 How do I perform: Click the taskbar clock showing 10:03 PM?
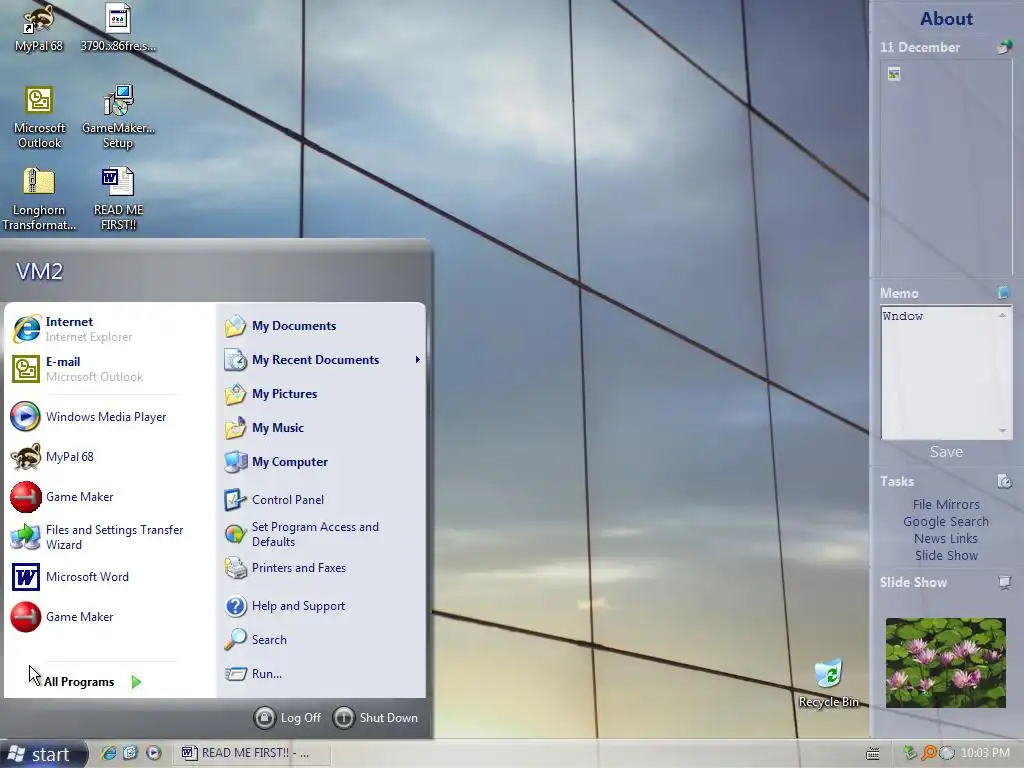click(985, 753)
